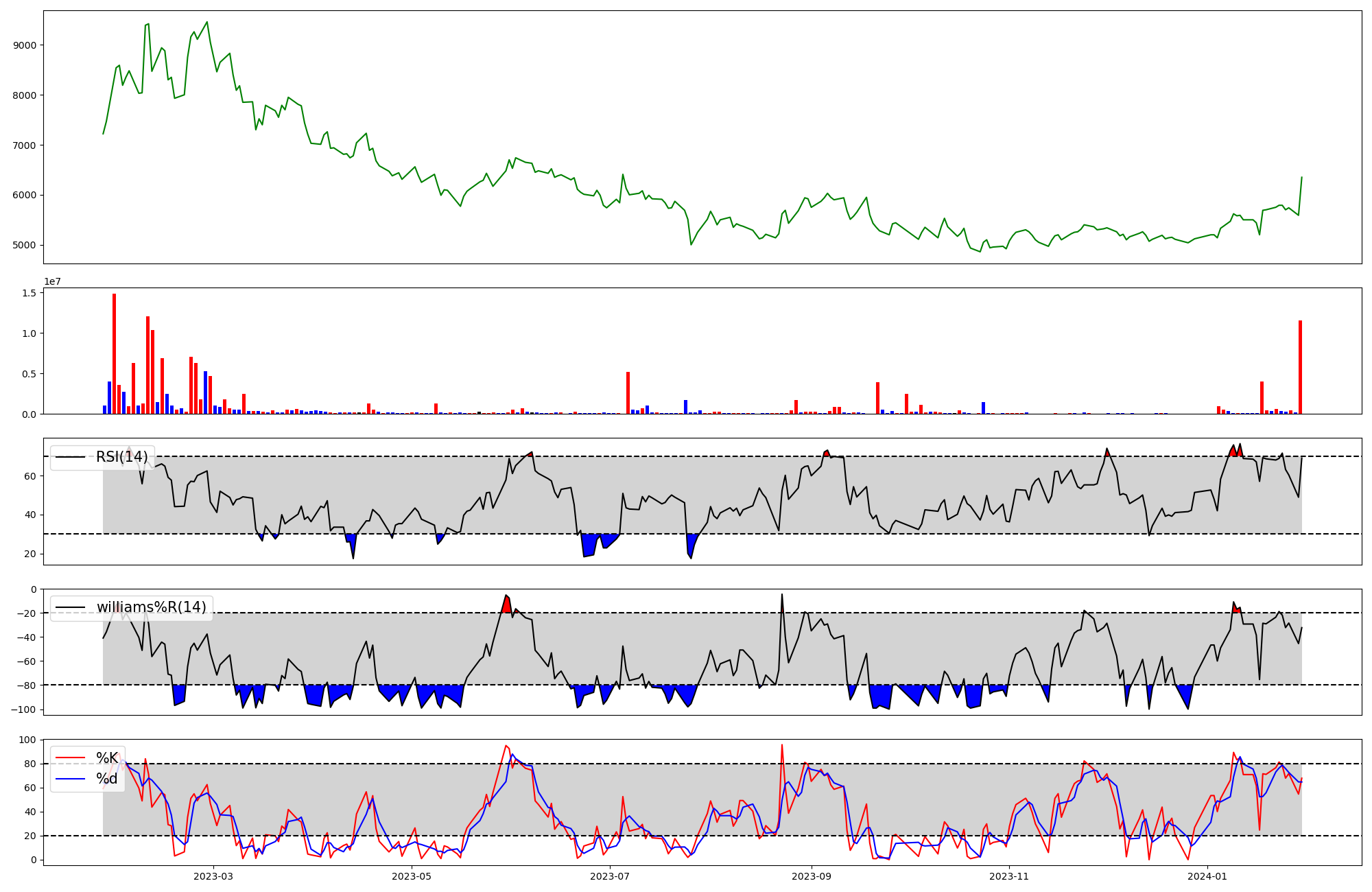Click the 2024-01 x-axis date label

[x=1207, y=876]
